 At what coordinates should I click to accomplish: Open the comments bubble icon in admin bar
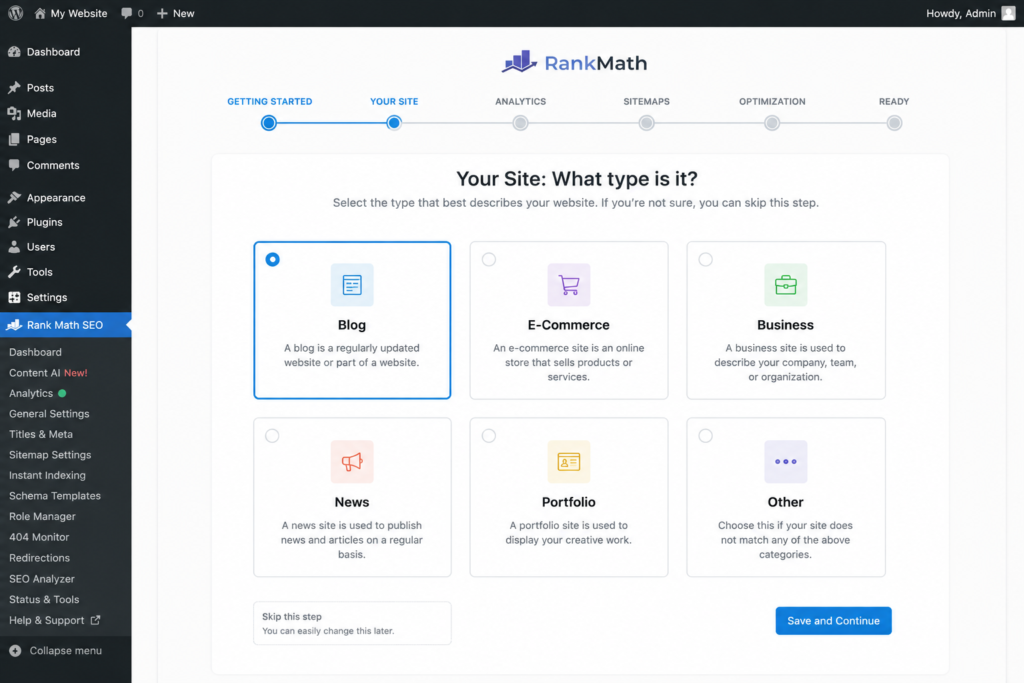click(127, 13)
